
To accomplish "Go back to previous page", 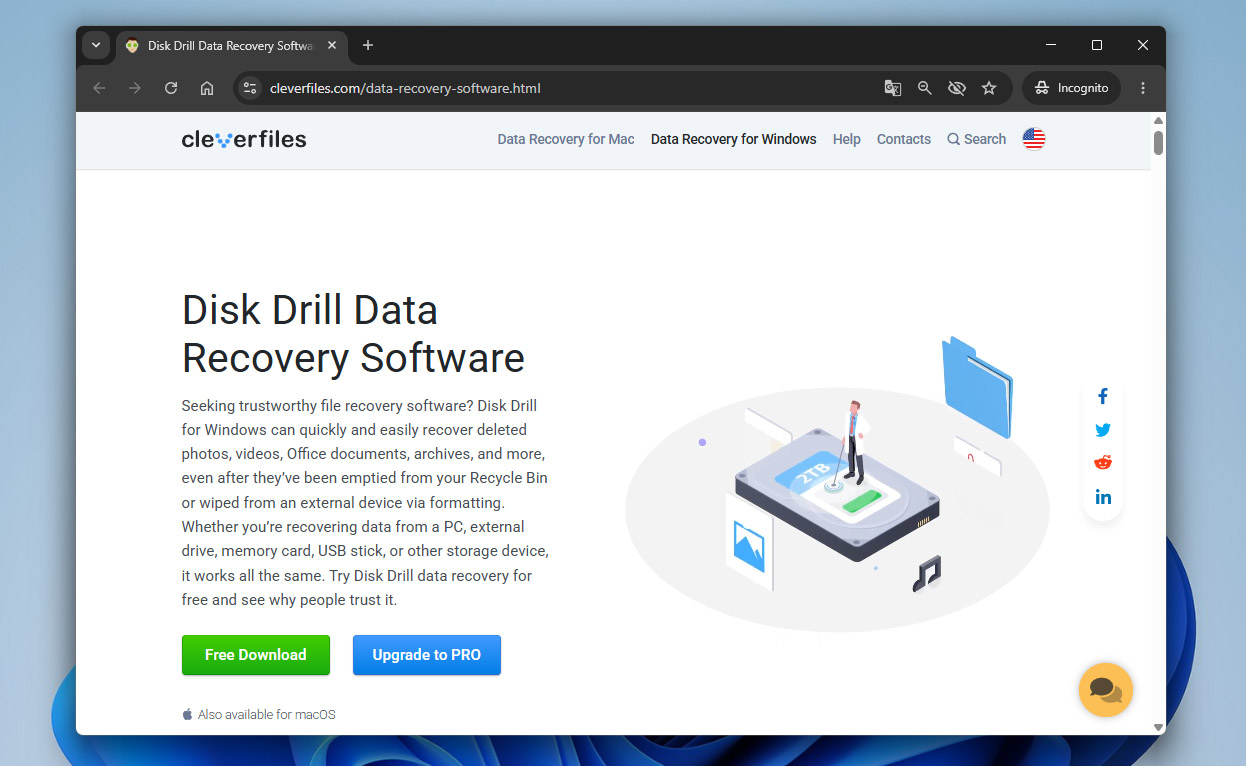I will tap(99, 88).
